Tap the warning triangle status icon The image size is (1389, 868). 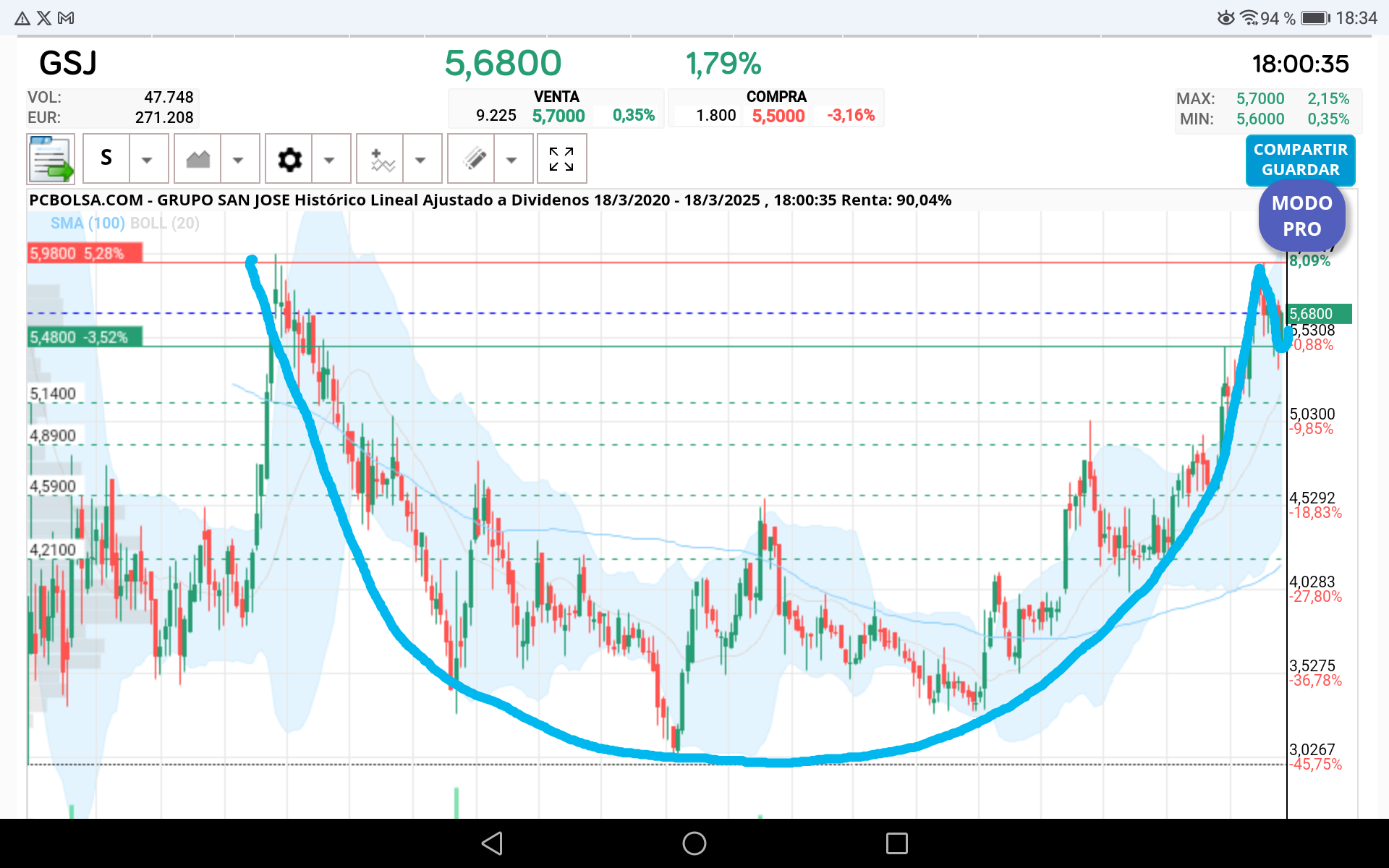22,18
